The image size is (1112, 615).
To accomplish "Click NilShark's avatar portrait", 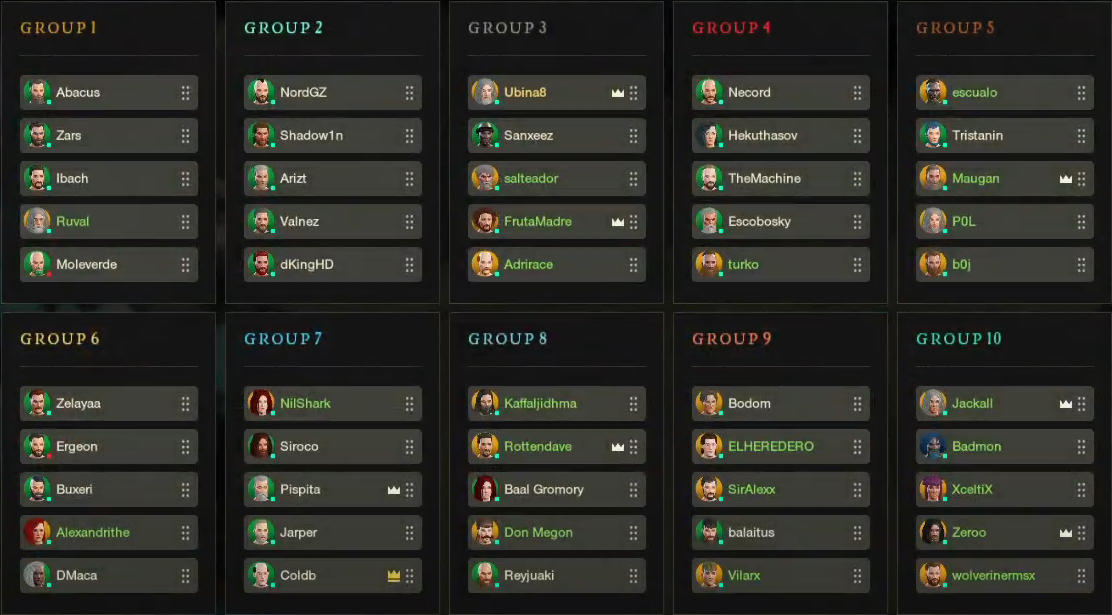I will [x=261, y=404].
